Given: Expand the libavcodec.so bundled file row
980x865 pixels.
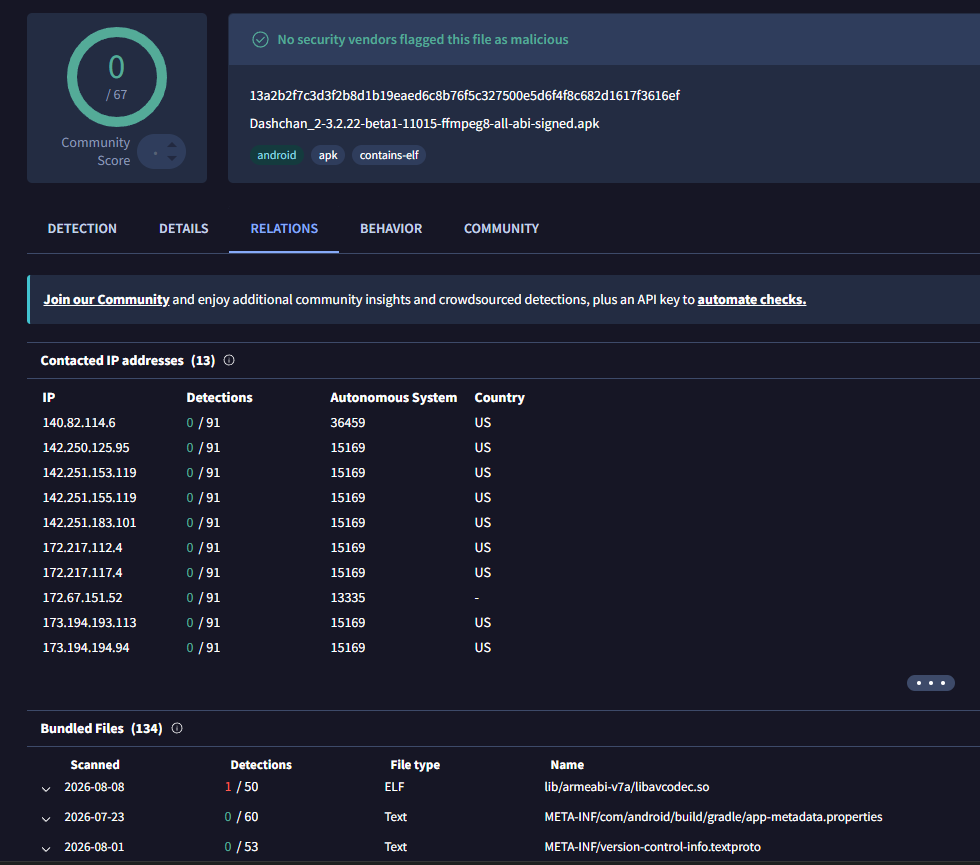Looking at the screenshot, I should 46,789.
